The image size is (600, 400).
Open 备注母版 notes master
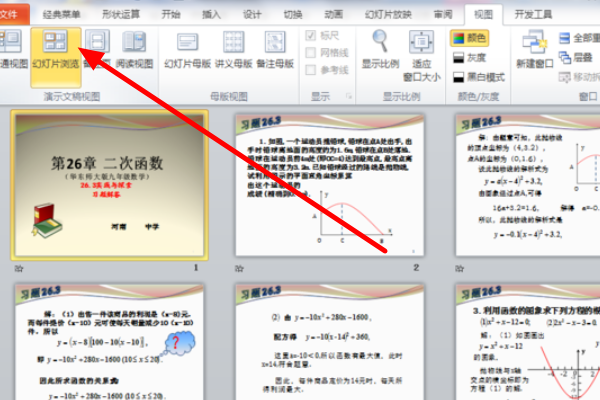[275, 50]
